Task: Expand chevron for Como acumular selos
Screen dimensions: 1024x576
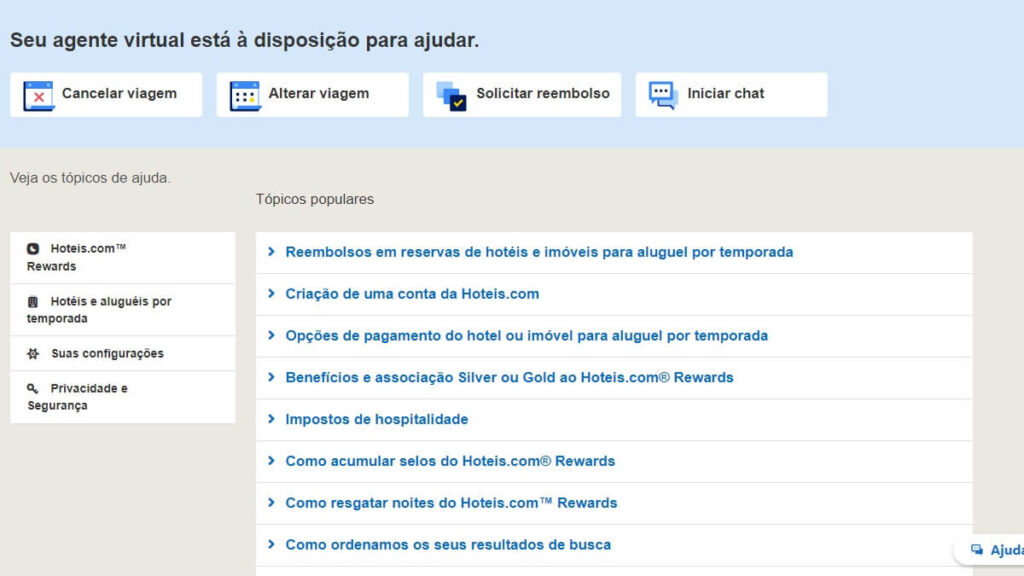Action: [272, 460]
